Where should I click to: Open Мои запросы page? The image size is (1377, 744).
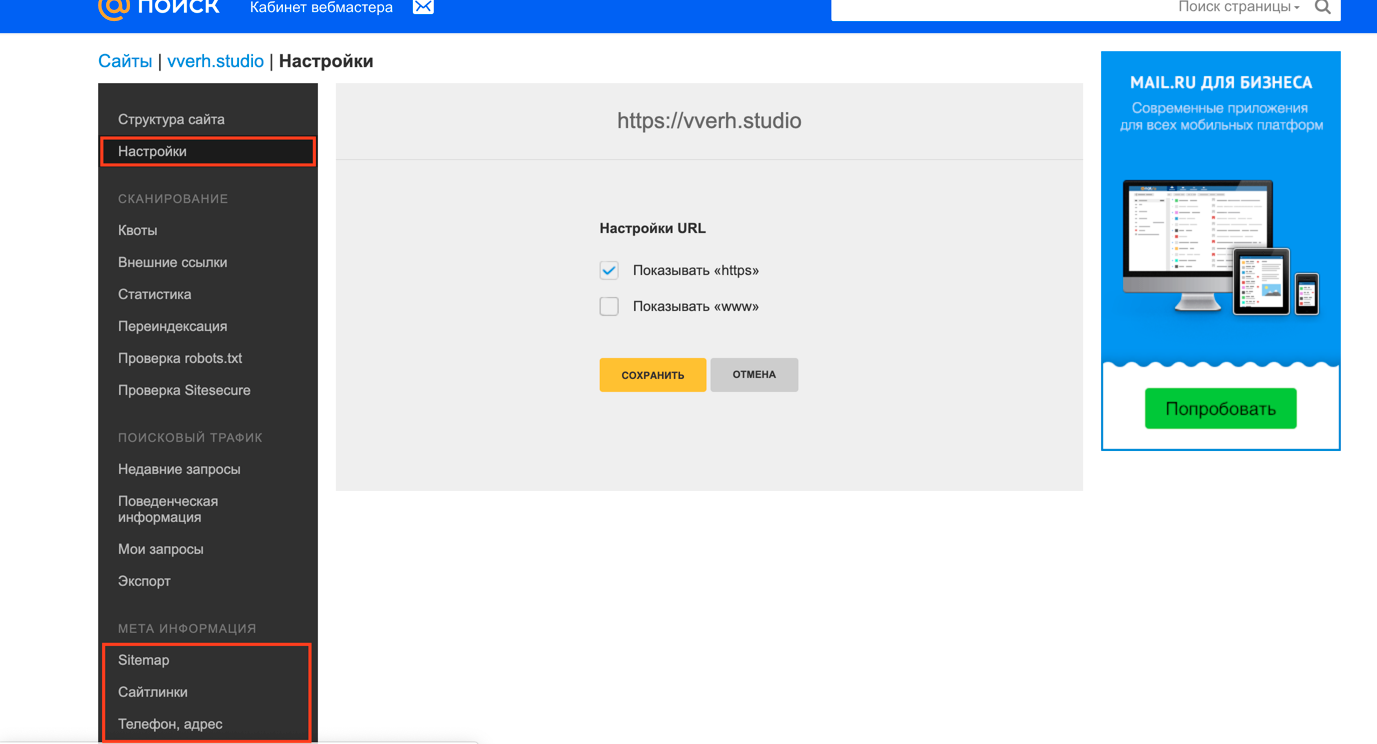160,549
